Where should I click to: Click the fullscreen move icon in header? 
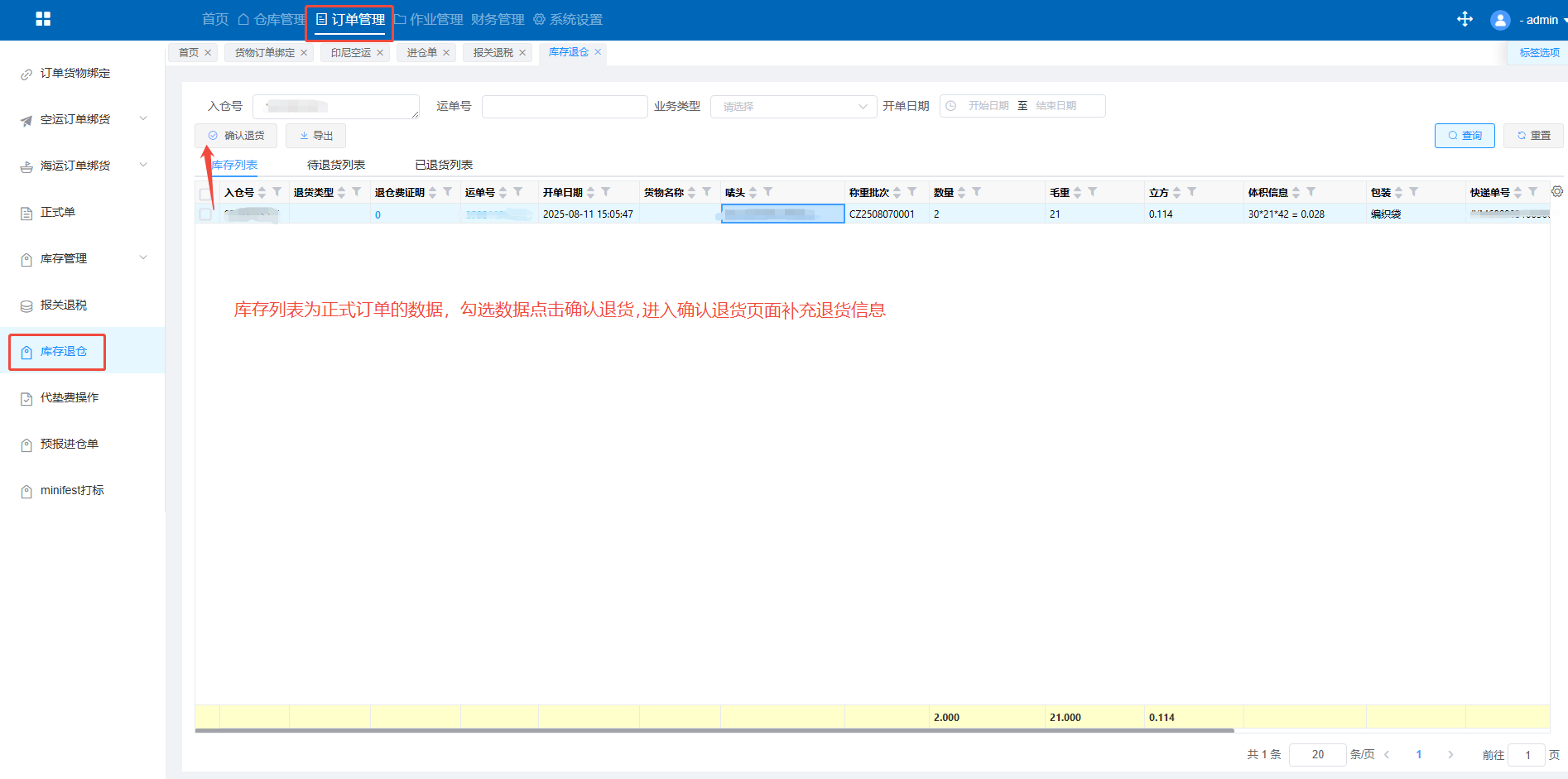click(x=1465, y=19)
